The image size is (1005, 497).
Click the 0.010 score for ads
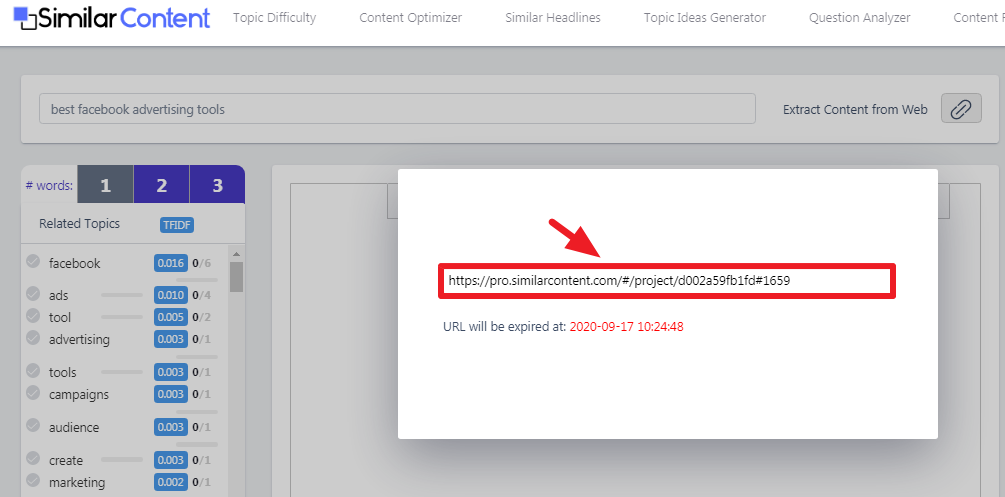(x=170, y=296)
